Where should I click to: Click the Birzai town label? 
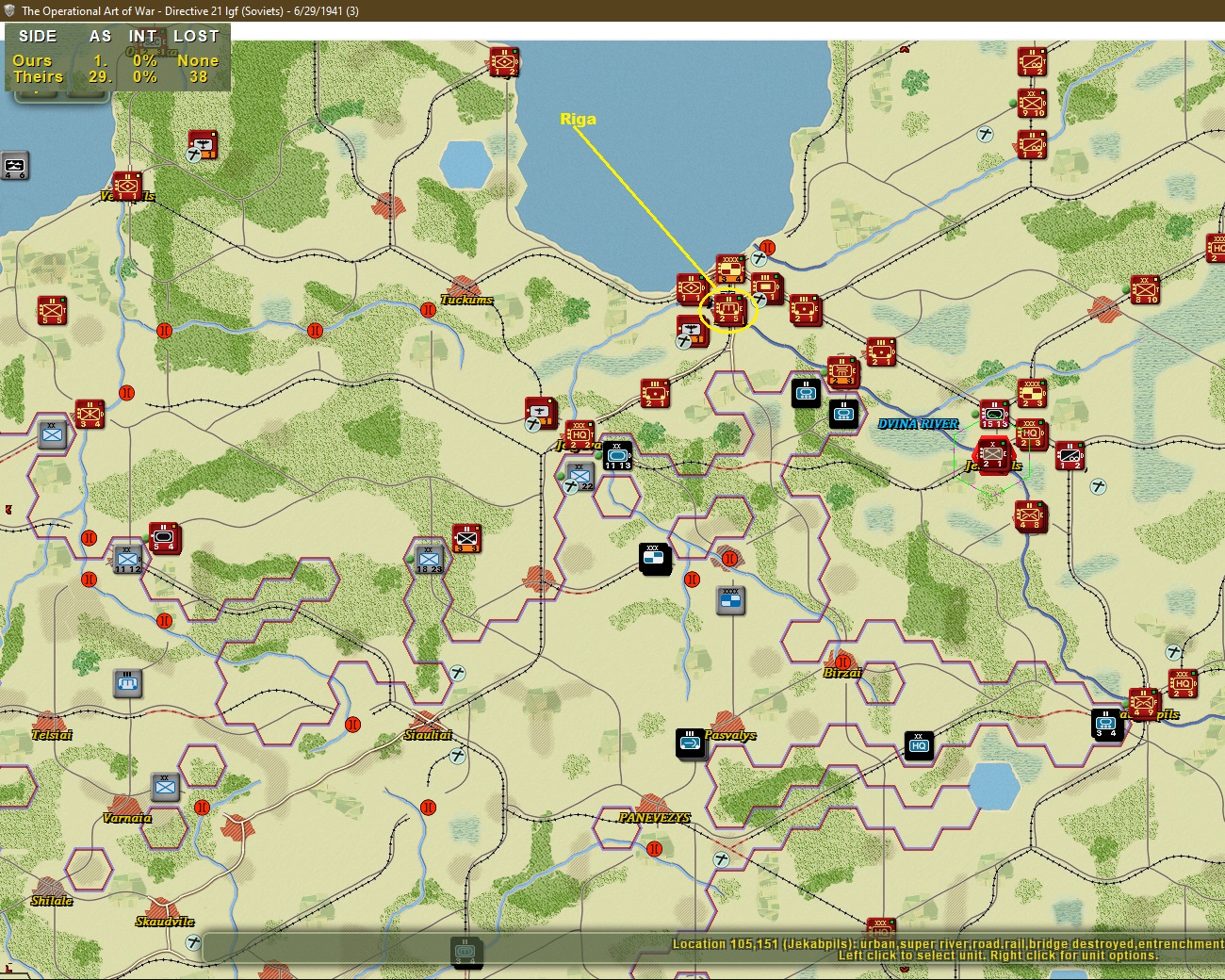pyautogui.click(x=842, y=673)
